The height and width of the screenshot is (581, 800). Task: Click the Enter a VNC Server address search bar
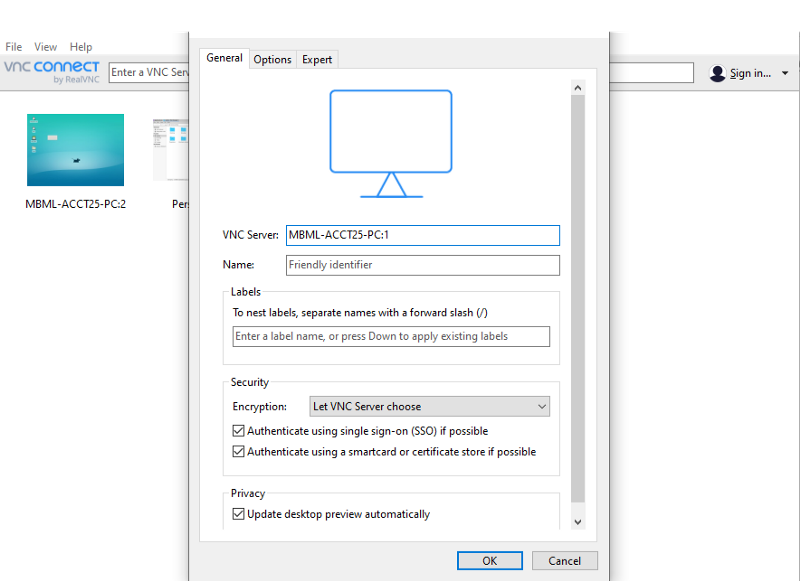tap(149, 72)
